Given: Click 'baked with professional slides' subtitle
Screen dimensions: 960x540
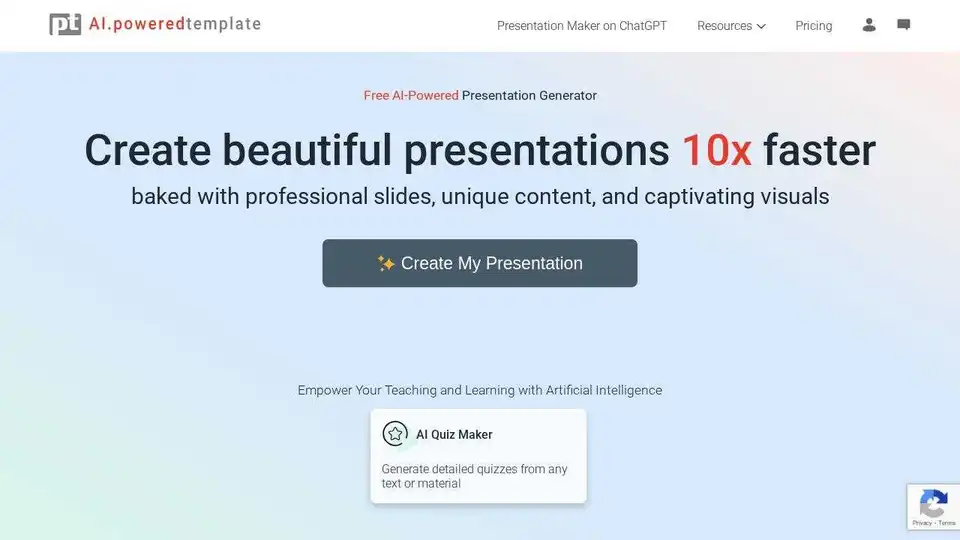Looking at the screenshot, I should 480,197.
